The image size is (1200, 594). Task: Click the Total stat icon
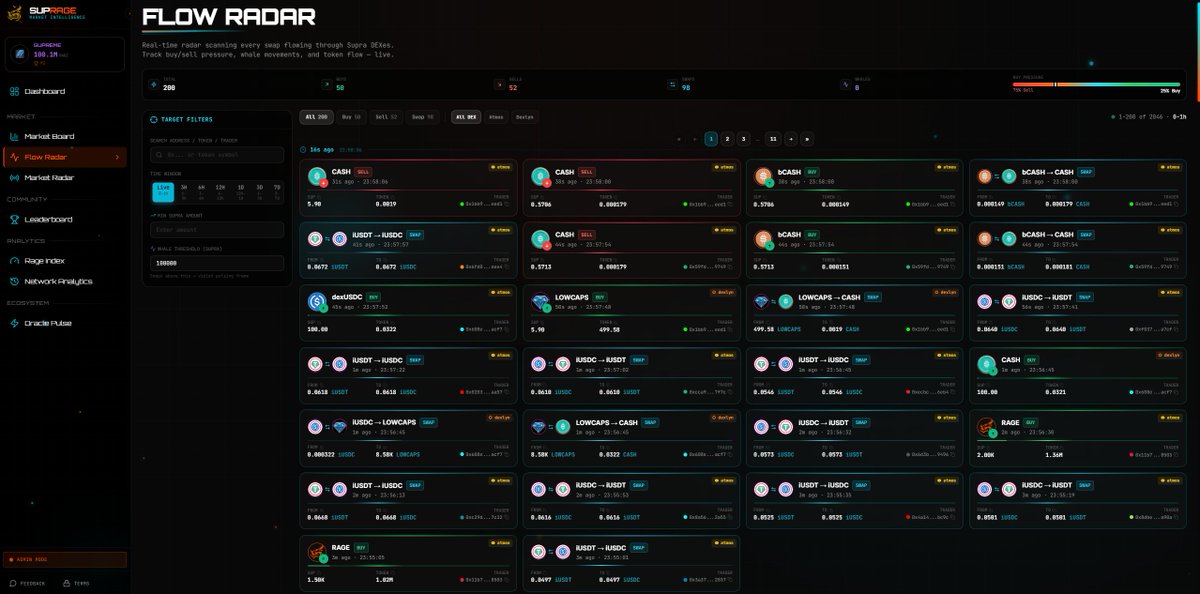(x=152, y=84)
